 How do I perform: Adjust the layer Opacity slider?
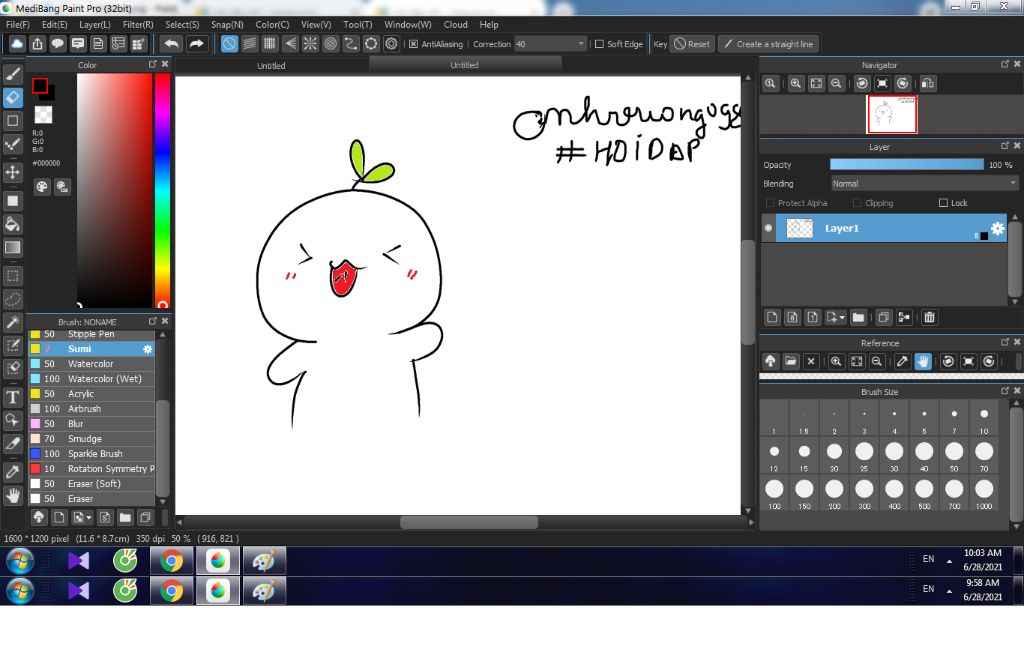click(906, 165)
